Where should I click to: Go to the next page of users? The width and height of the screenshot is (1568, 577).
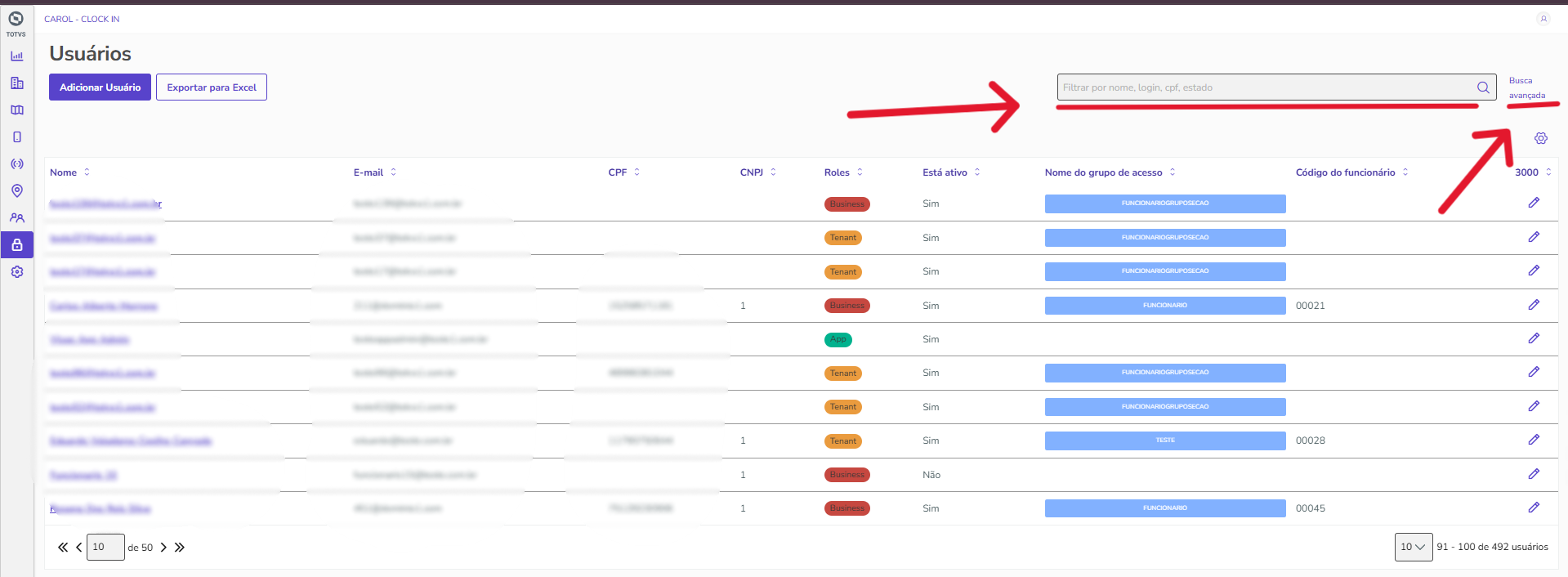(163, 548)
